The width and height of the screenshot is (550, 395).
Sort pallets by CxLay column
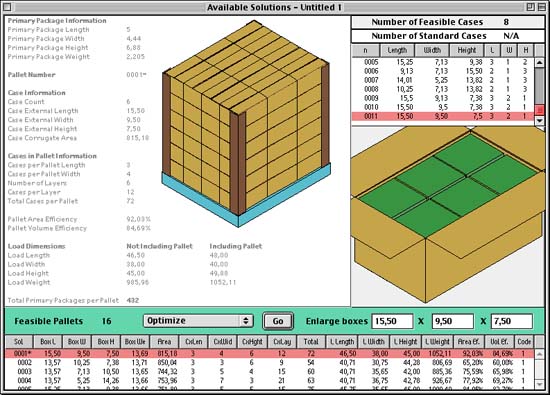[x=282, y=341]
